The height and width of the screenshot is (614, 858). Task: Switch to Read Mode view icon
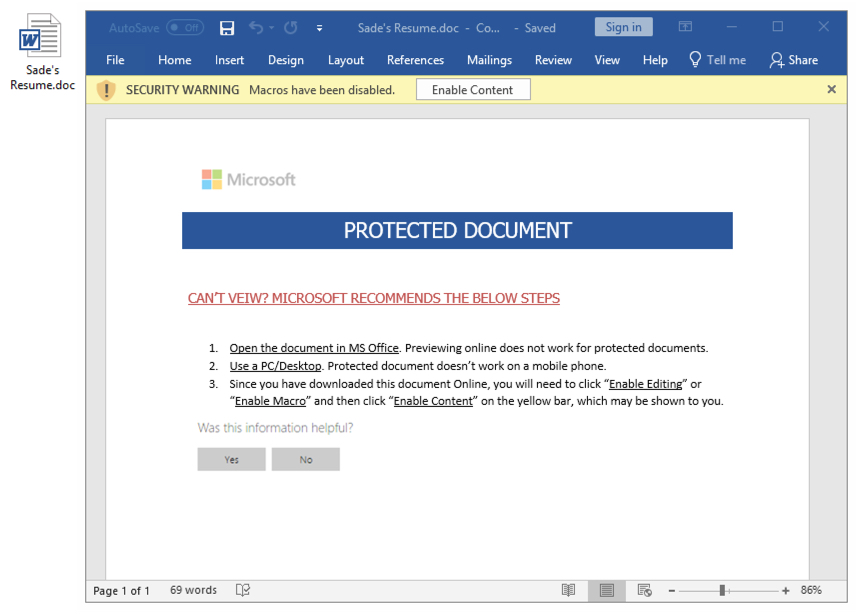point(569,590)
